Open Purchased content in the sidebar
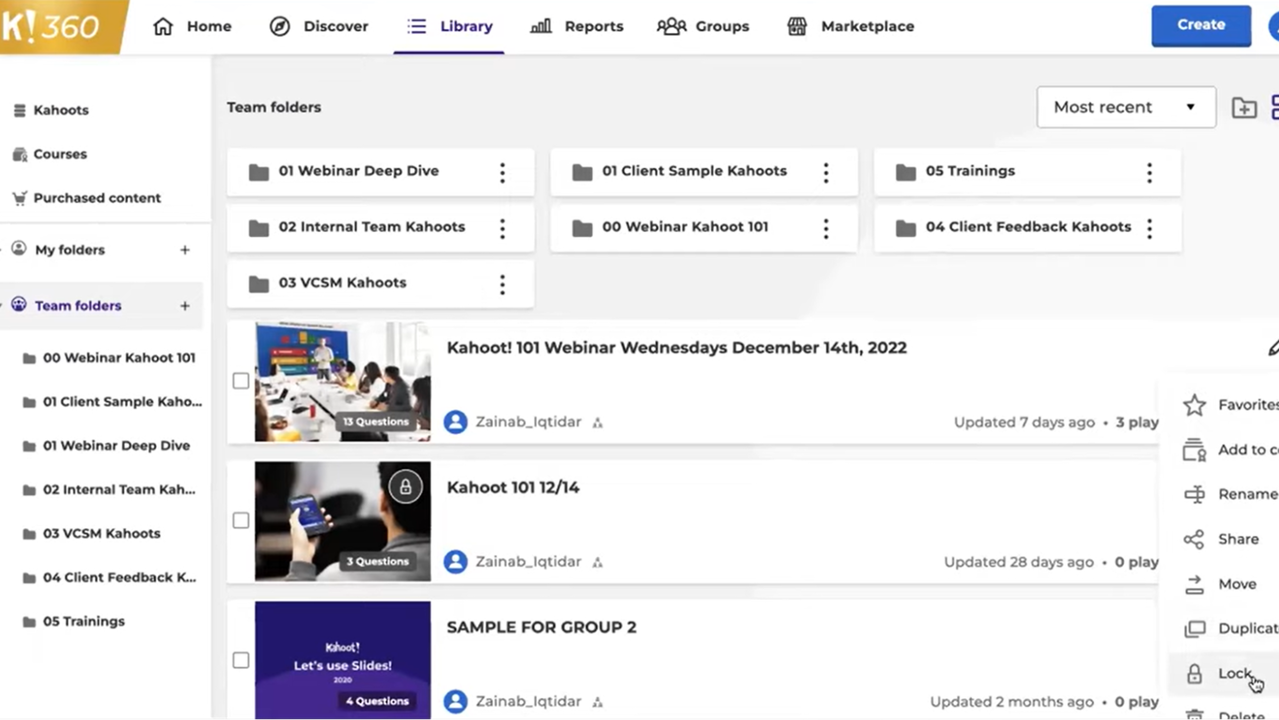 point(96,198)
